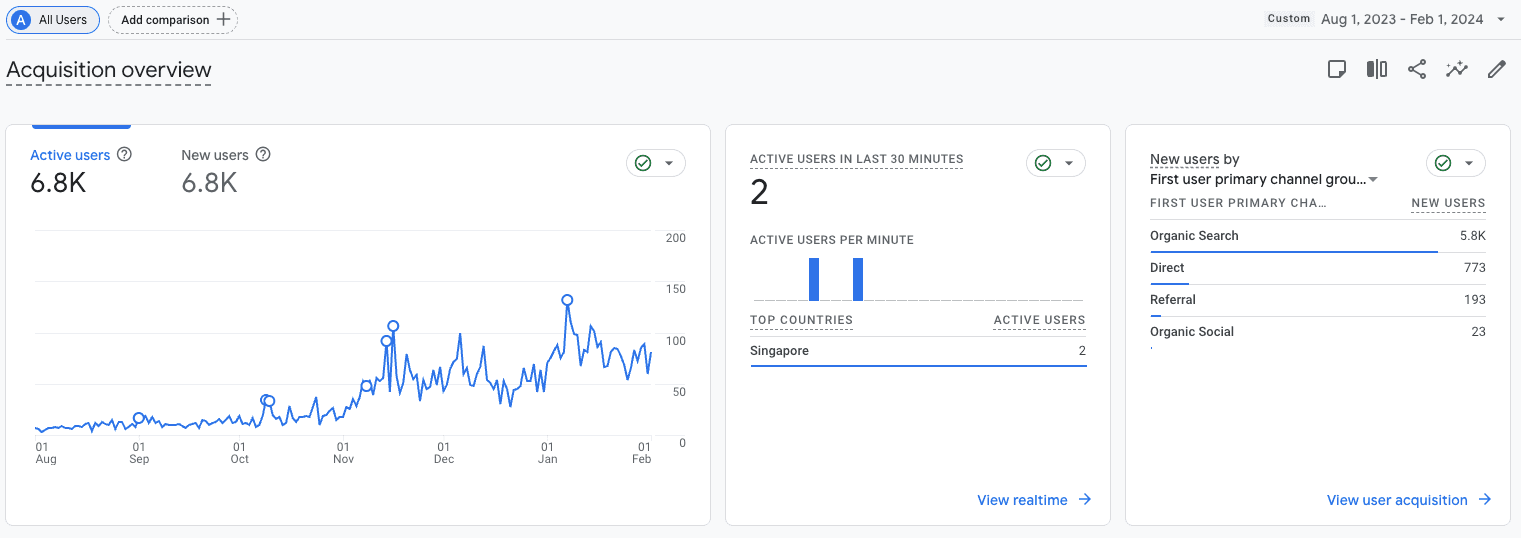Toggle the comparison columns view icon
This screenshot has width=1521, height=538.
[x=1377, y=69]
